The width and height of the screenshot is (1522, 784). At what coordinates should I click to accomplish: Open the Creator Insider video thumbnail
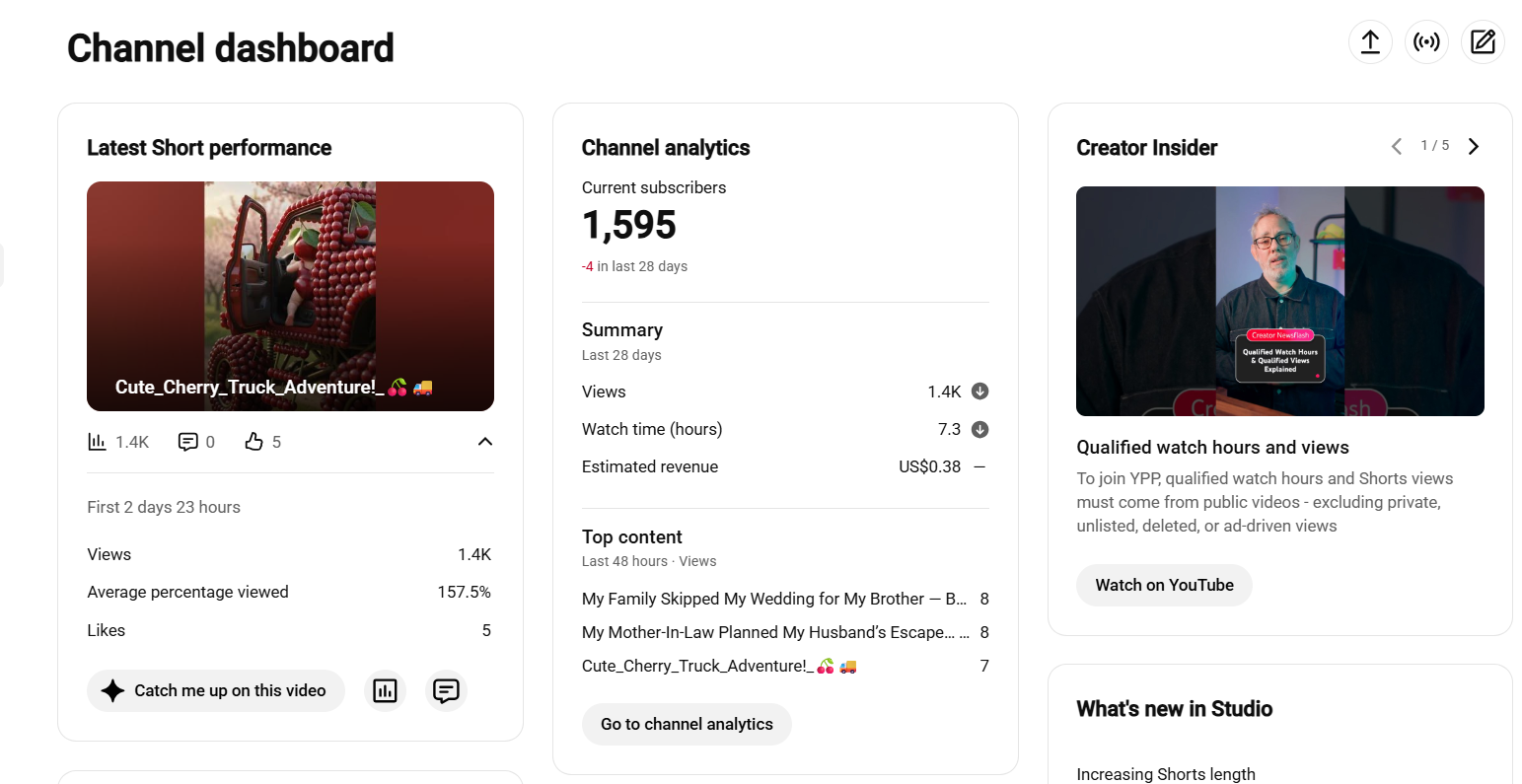[1280, 301]
